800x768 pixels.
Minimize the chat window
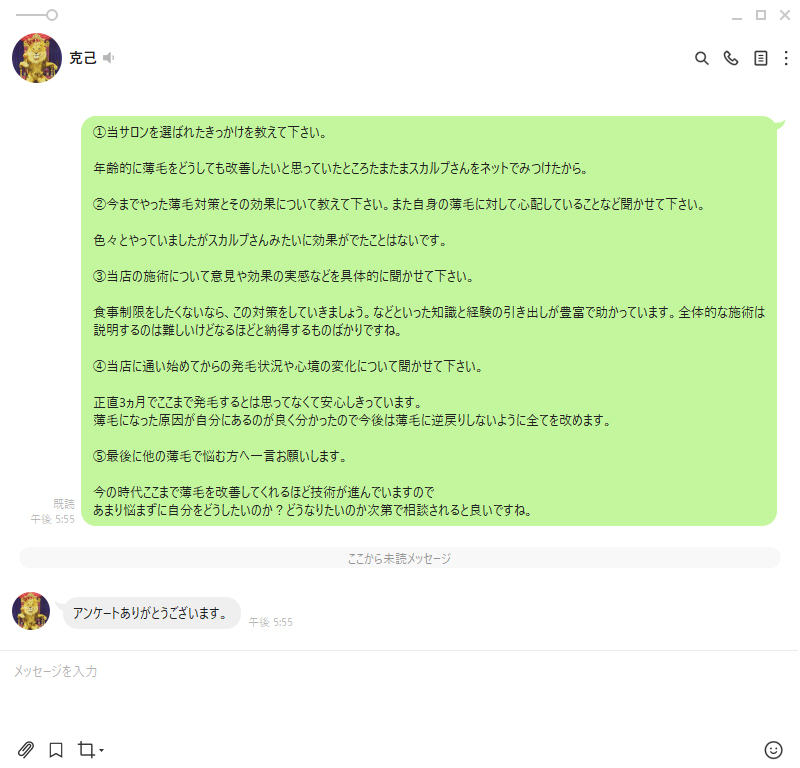point(737,15)
